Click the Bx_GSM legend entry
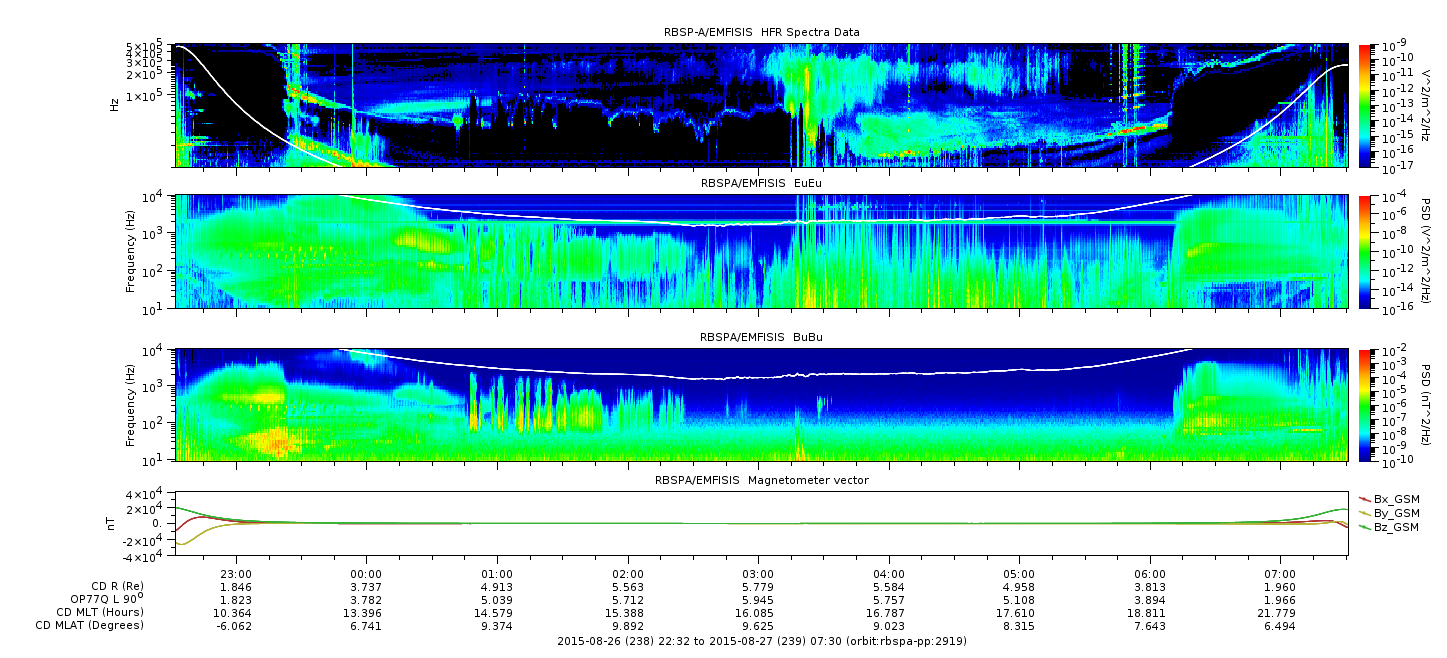The height and width of the screenshot is (658, 1447). 1388,498
